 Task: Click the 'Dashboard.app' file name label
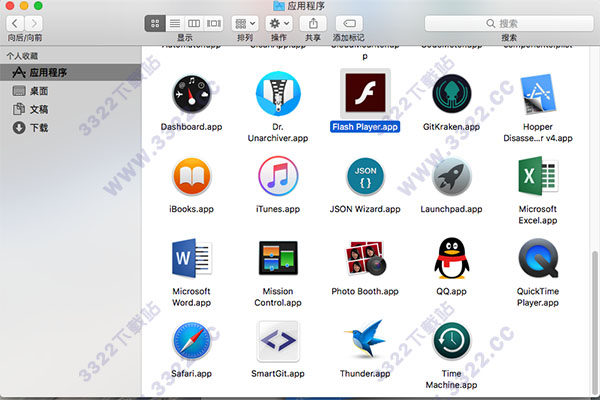pos(191,127)
